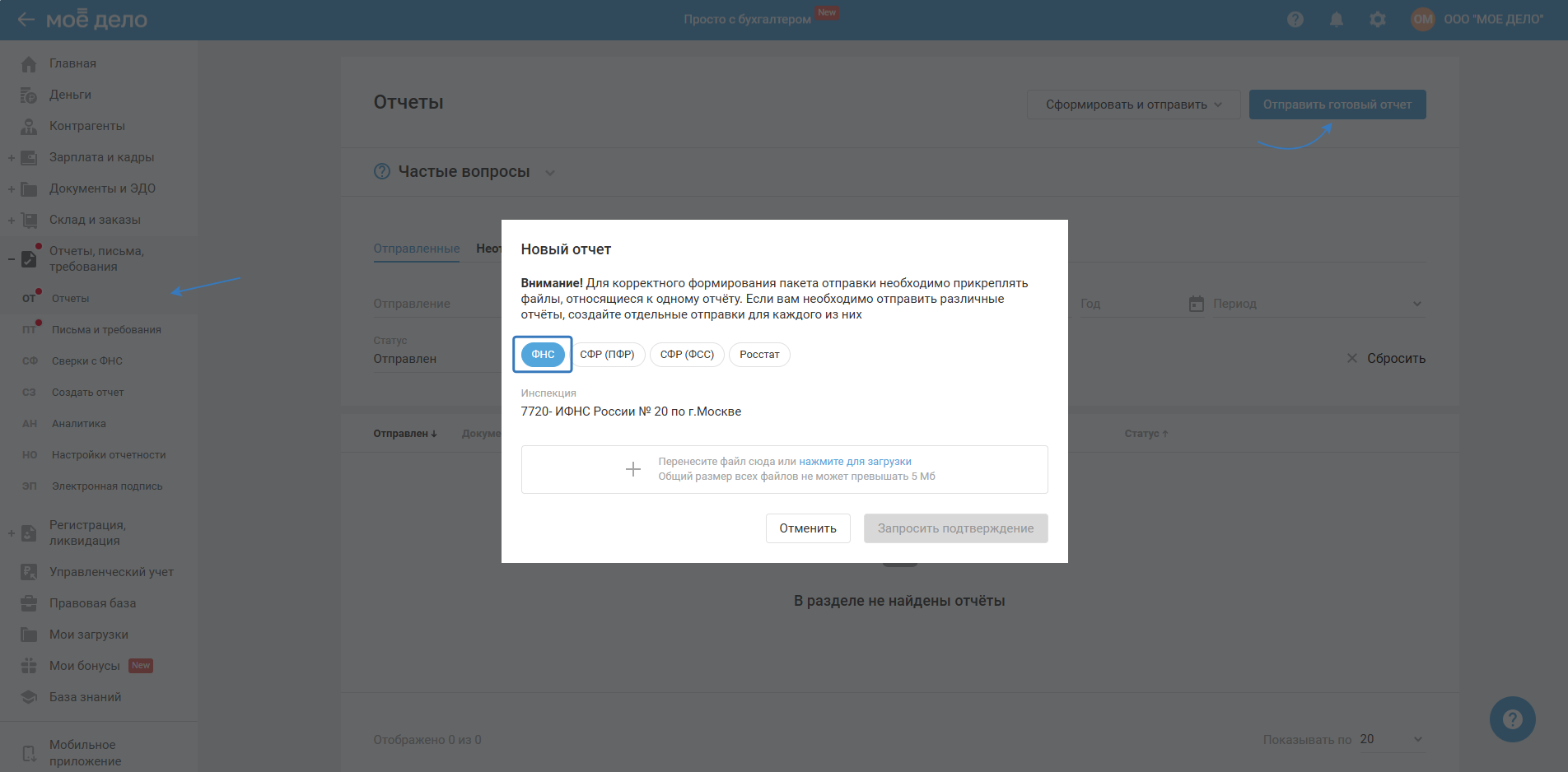1568x772 pixels.
Task: Click the База знаний graduation cap icon
Action: [29, 697]
